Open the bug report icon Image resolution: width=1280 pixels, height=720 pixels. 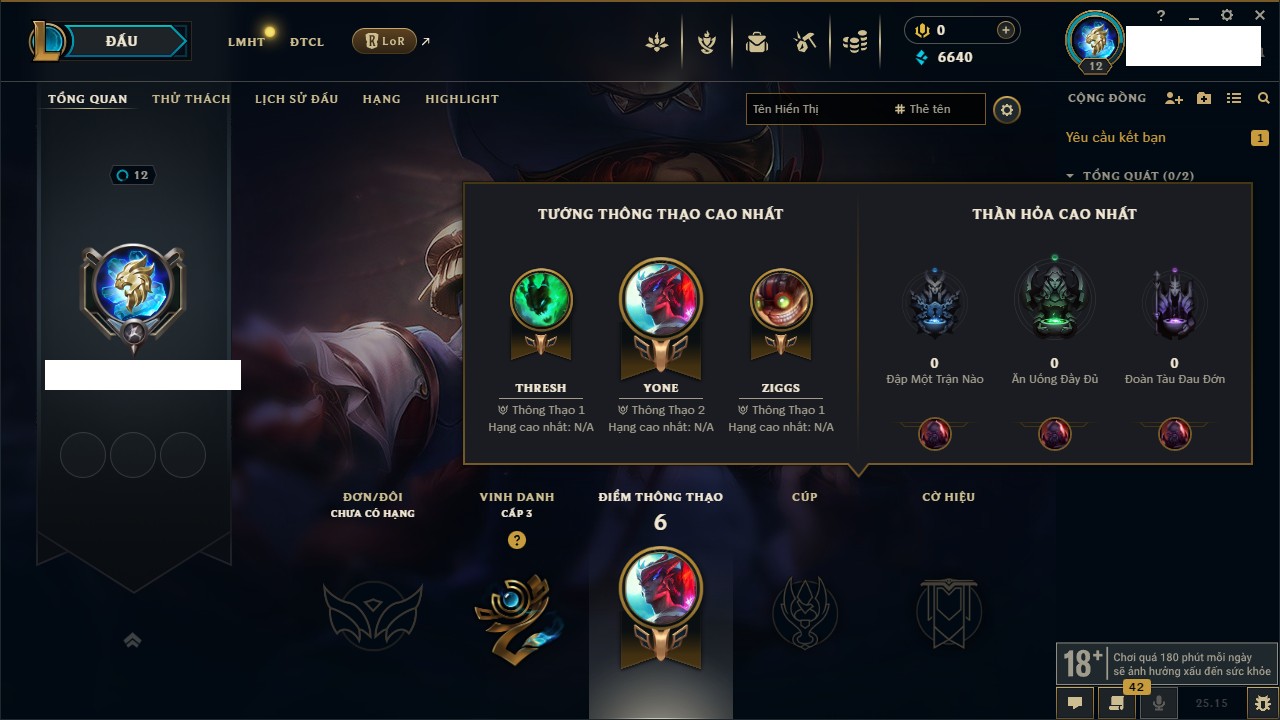click(x=1262, y=703)
